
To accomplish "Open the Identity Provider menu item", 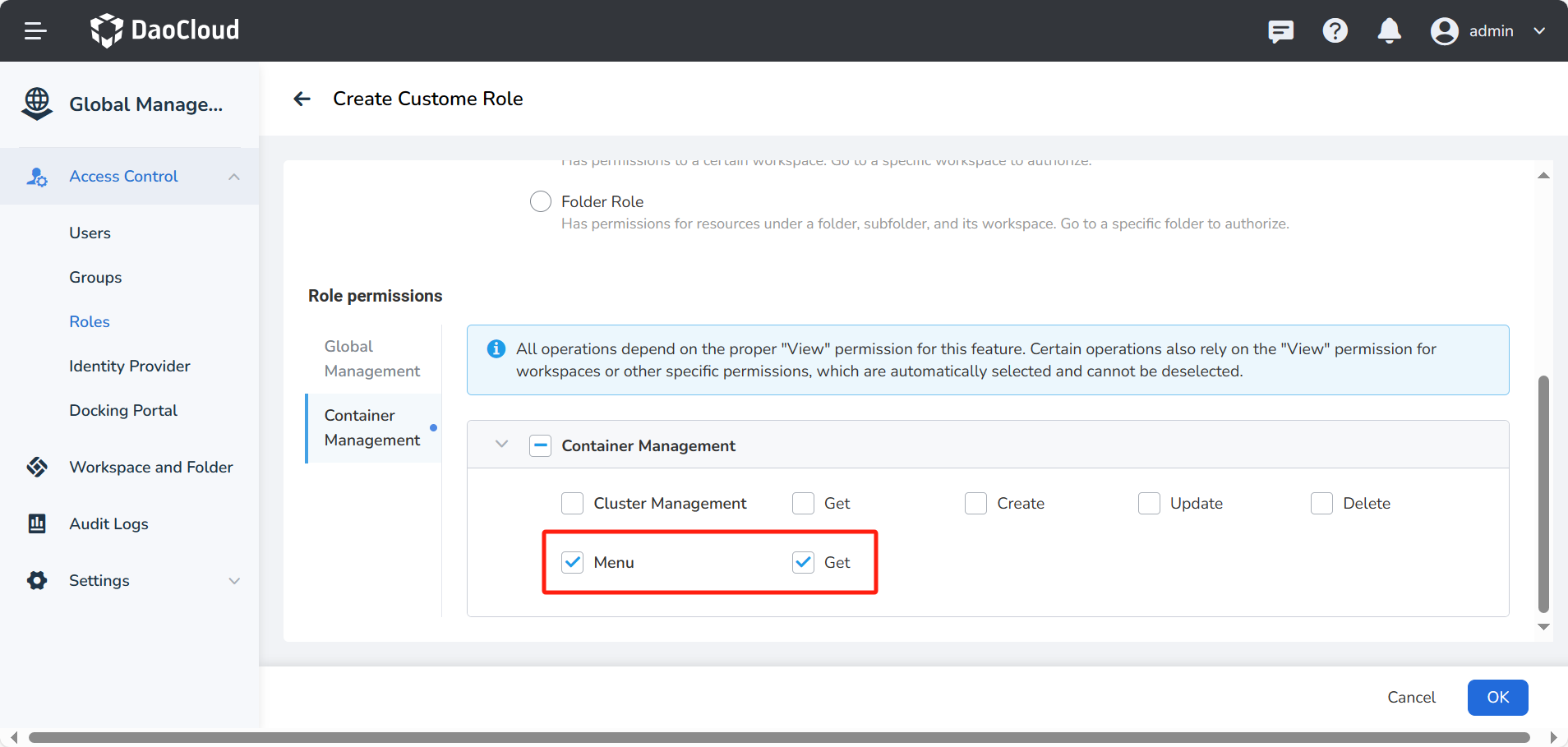I will pos(129,366).
